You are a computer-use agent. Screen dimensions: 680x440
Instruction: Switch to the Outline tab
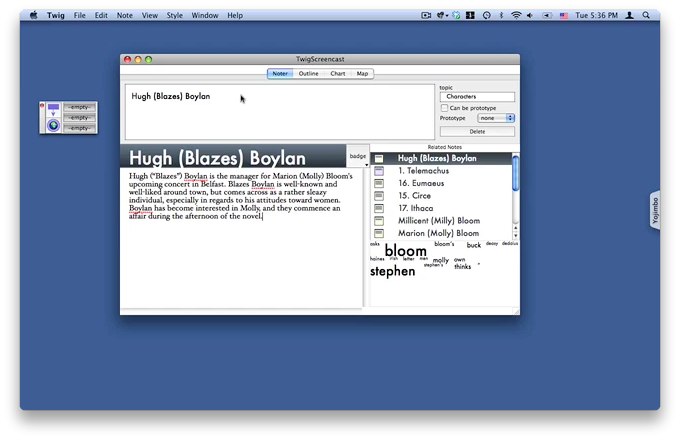click(x=308, y=74)
